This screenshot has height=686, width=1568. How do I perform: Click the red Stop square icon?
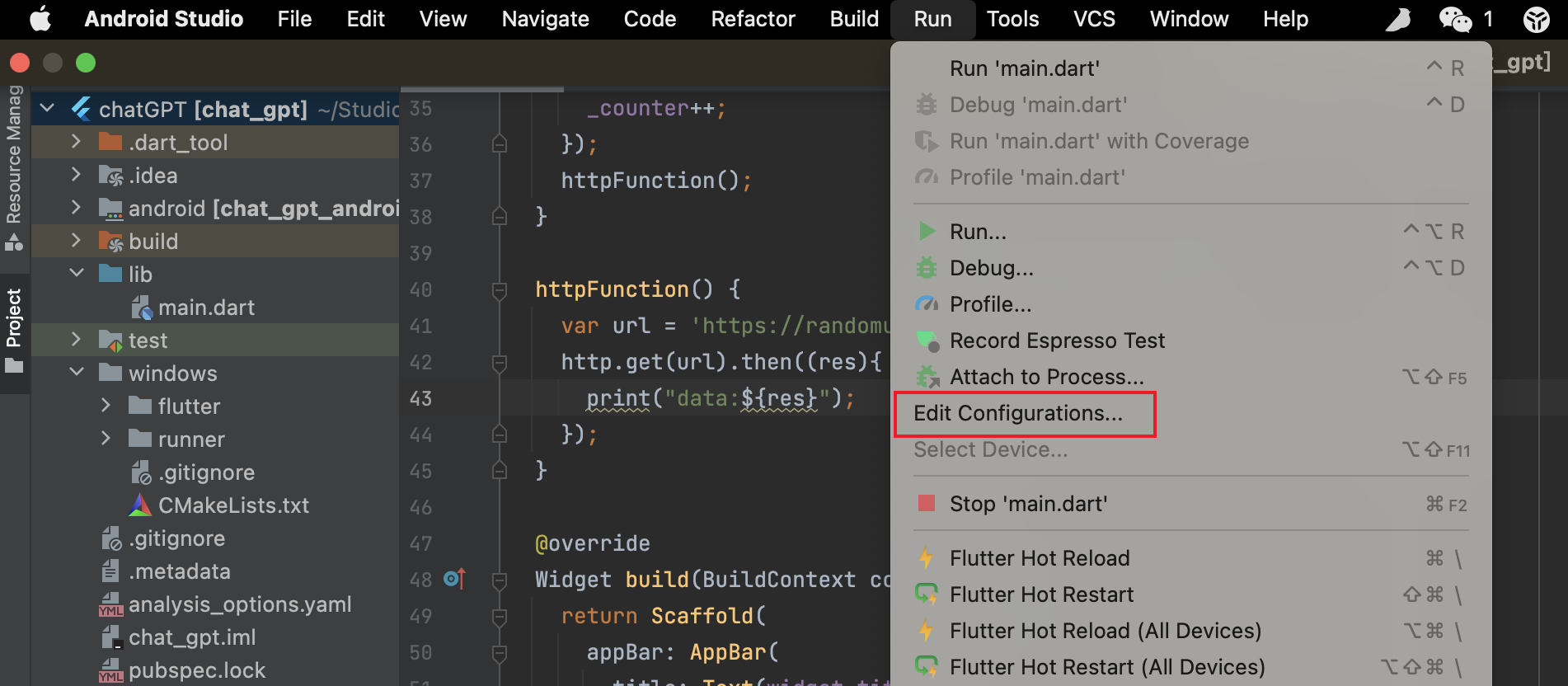tap(927, 503)
